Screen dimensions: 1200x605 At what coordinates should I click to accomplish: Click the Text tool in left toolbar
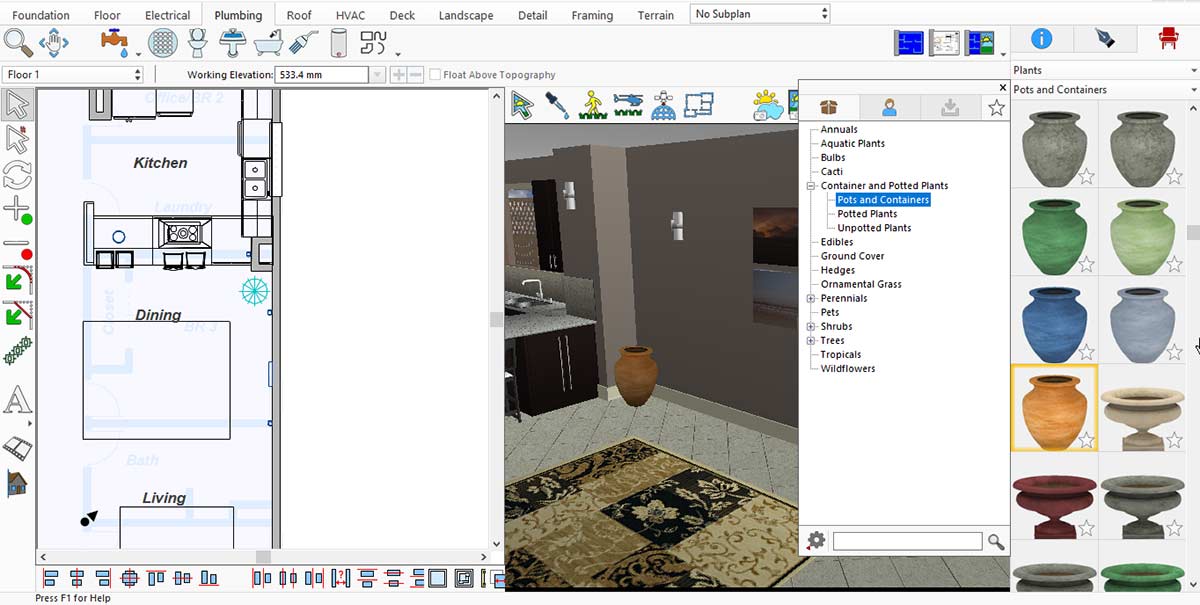pyautogui.click(x=17, y=401)
